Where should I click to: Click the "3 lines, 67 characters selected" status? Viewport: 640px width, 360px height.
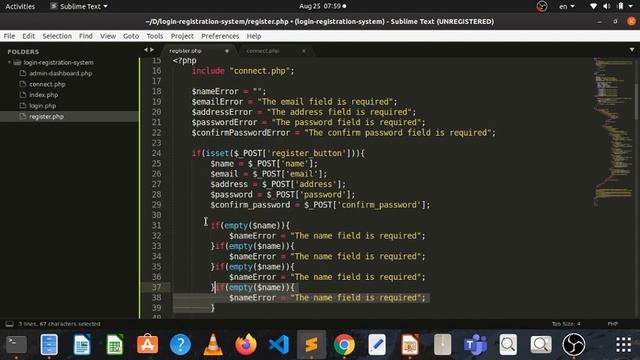[x=60, y=324]
